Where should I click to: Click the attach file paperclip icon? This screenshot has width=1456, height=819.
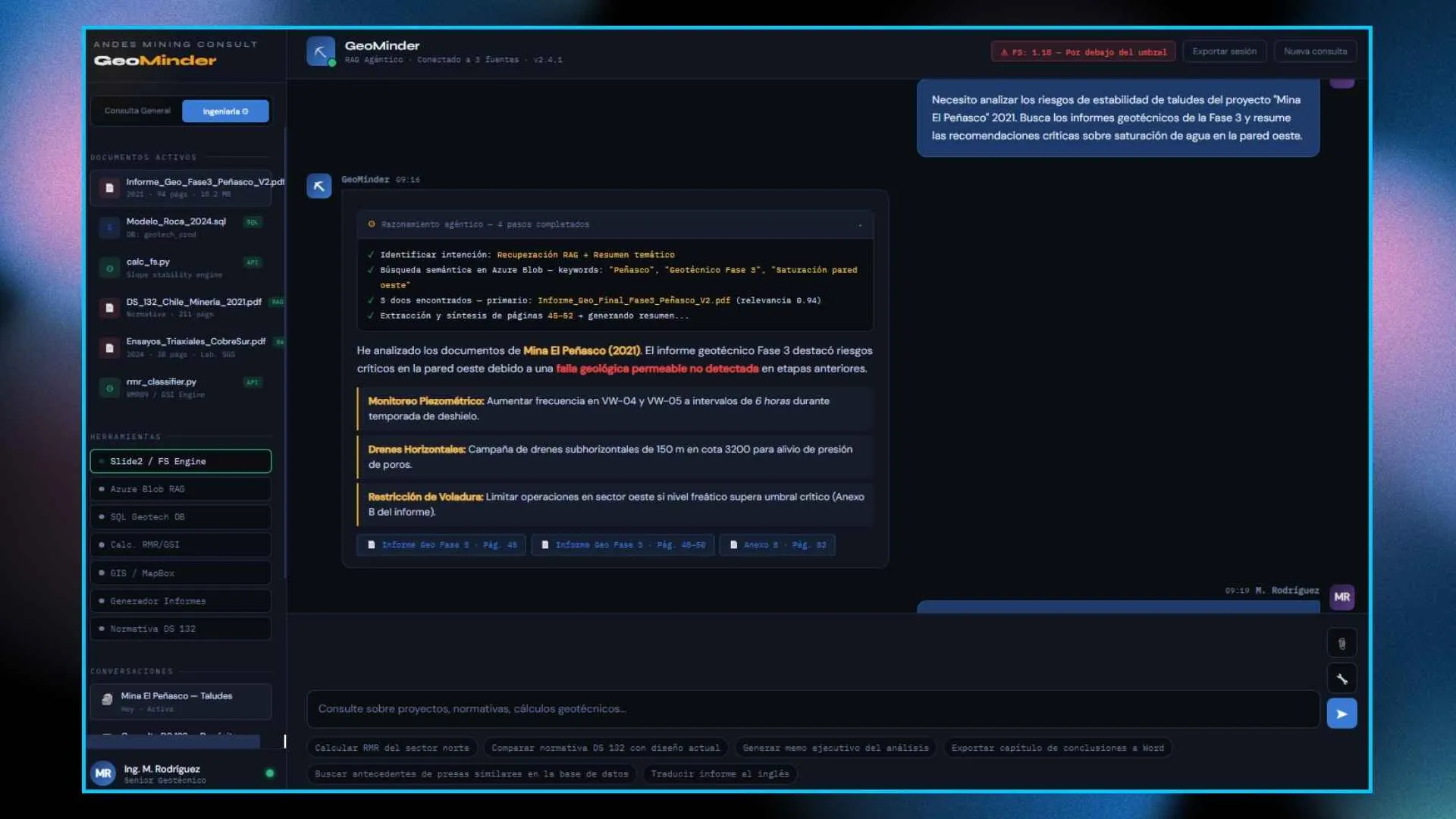1341,643
